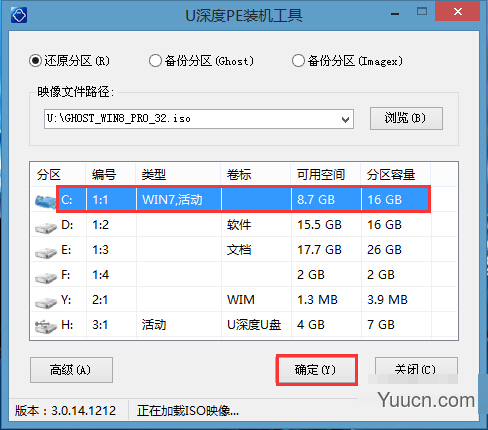Click the E: drive icon
The height and width of the screenshot is (430, 488).
pos(46,253)
